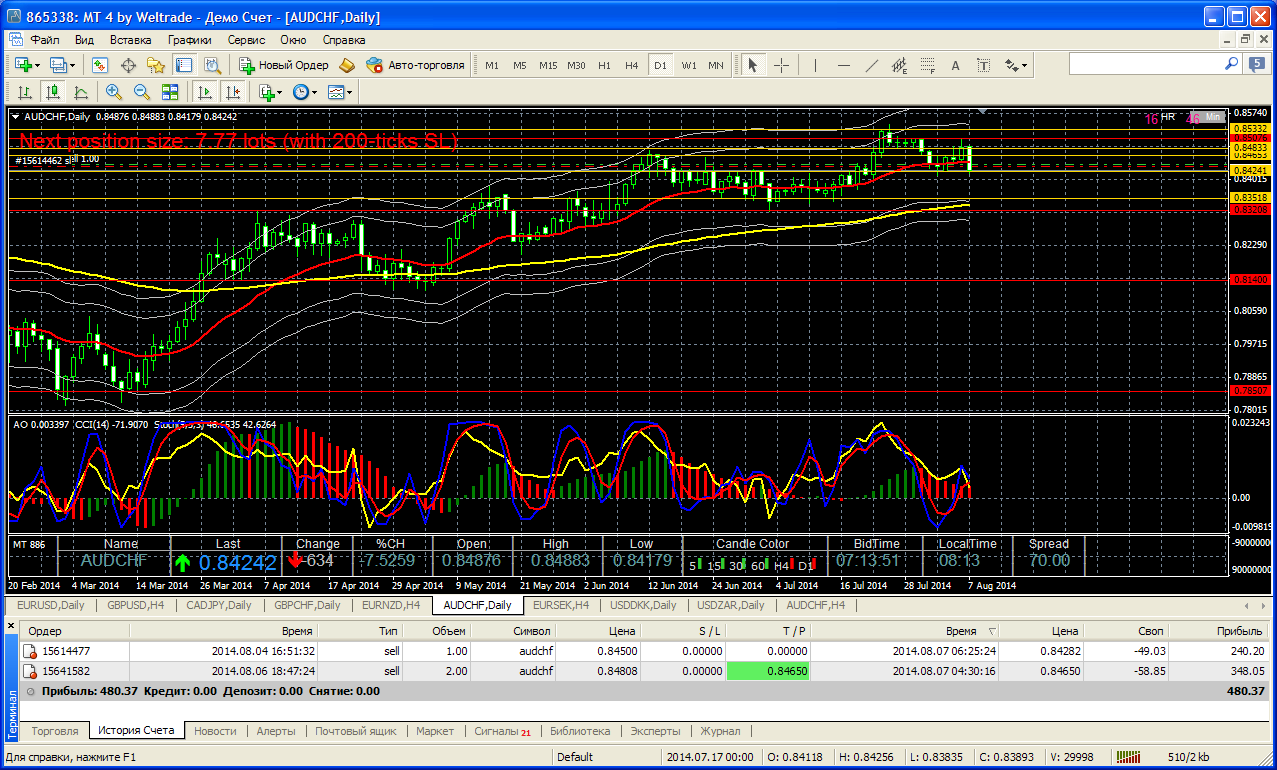Select the draw trendline tool
Viewport: 1277px width, 770px height.
point(871,65)
